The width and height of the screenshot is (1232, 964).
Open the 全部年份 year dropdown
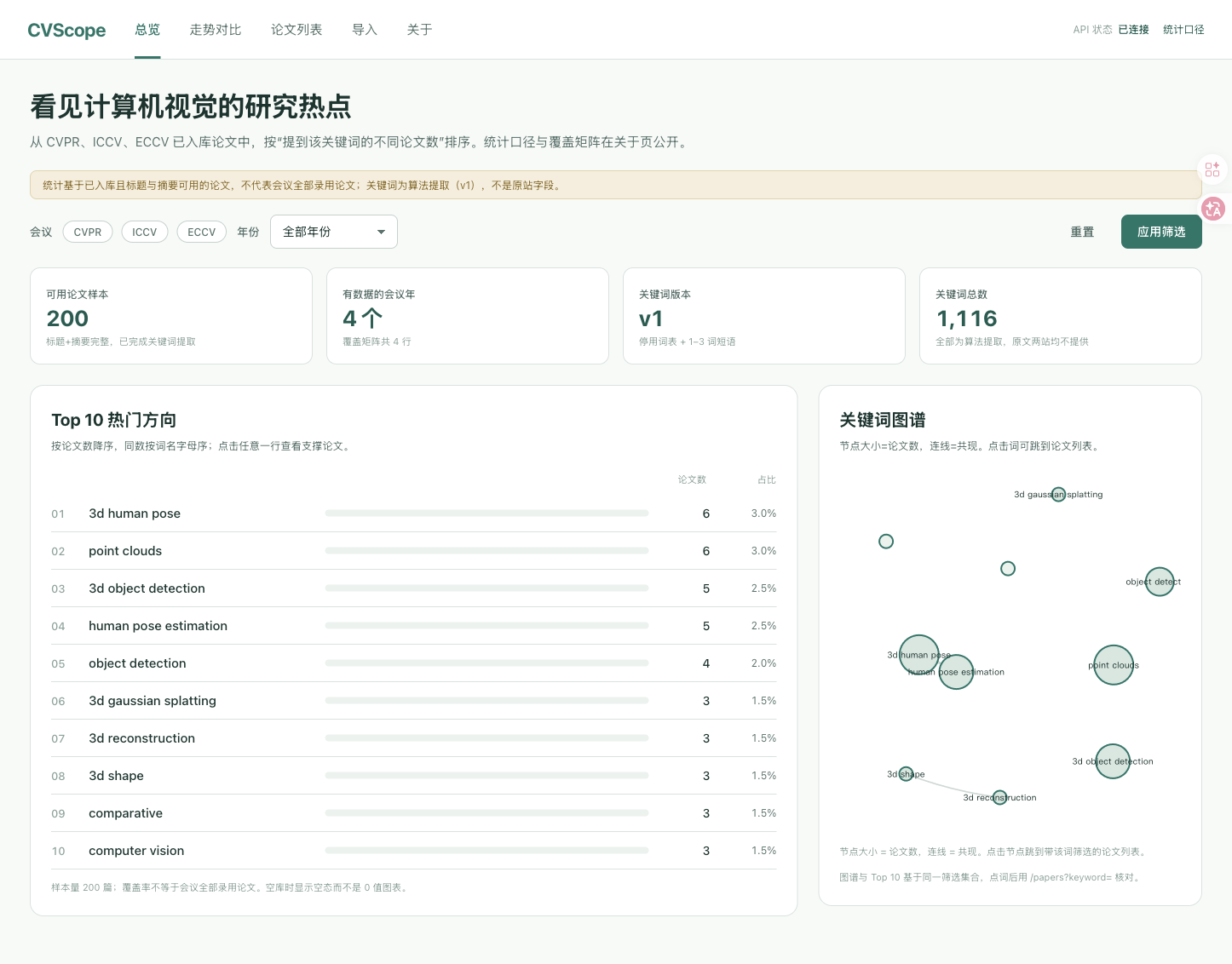click(x=334, y=232)
